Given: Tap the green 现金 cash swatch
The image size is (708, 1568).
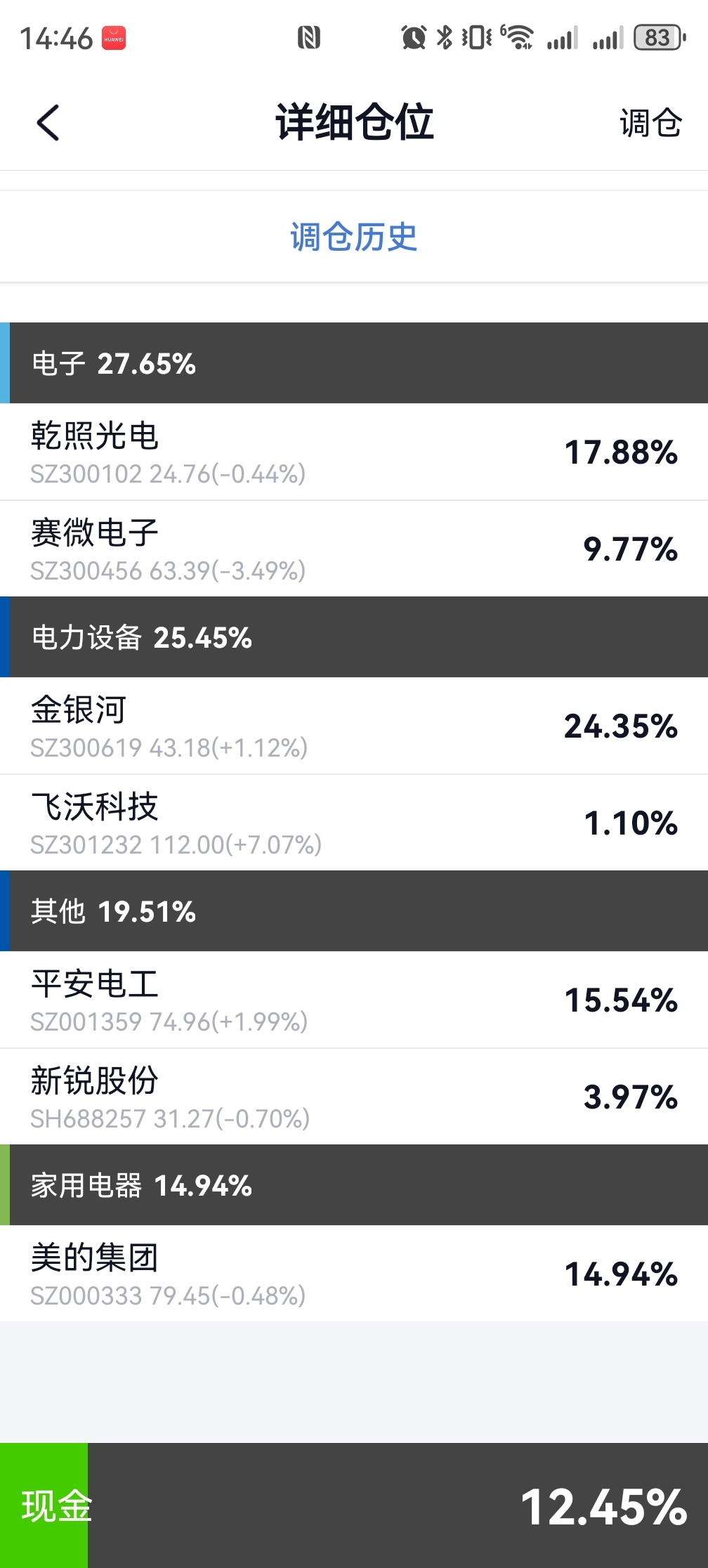Looking at the screenshot, I should [x=44, y=1505].
